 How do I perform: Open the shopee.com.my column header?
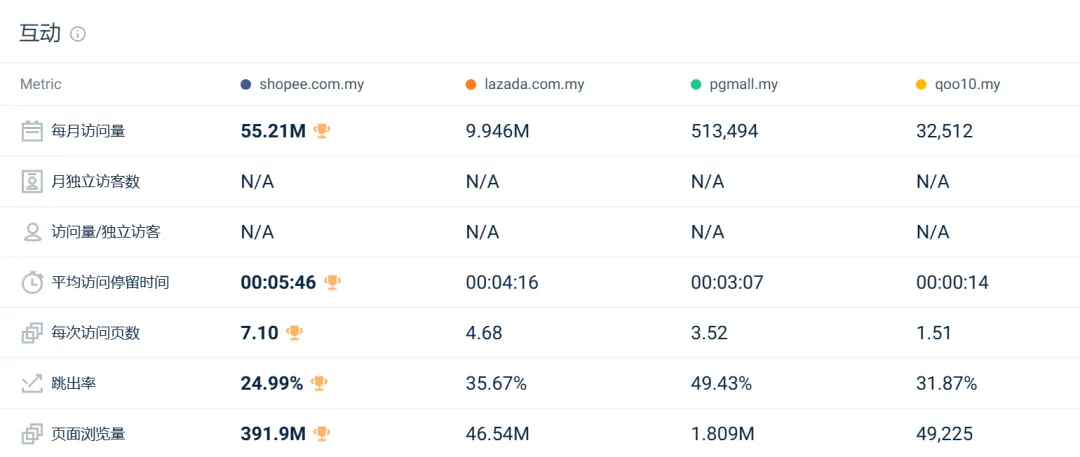311,85
